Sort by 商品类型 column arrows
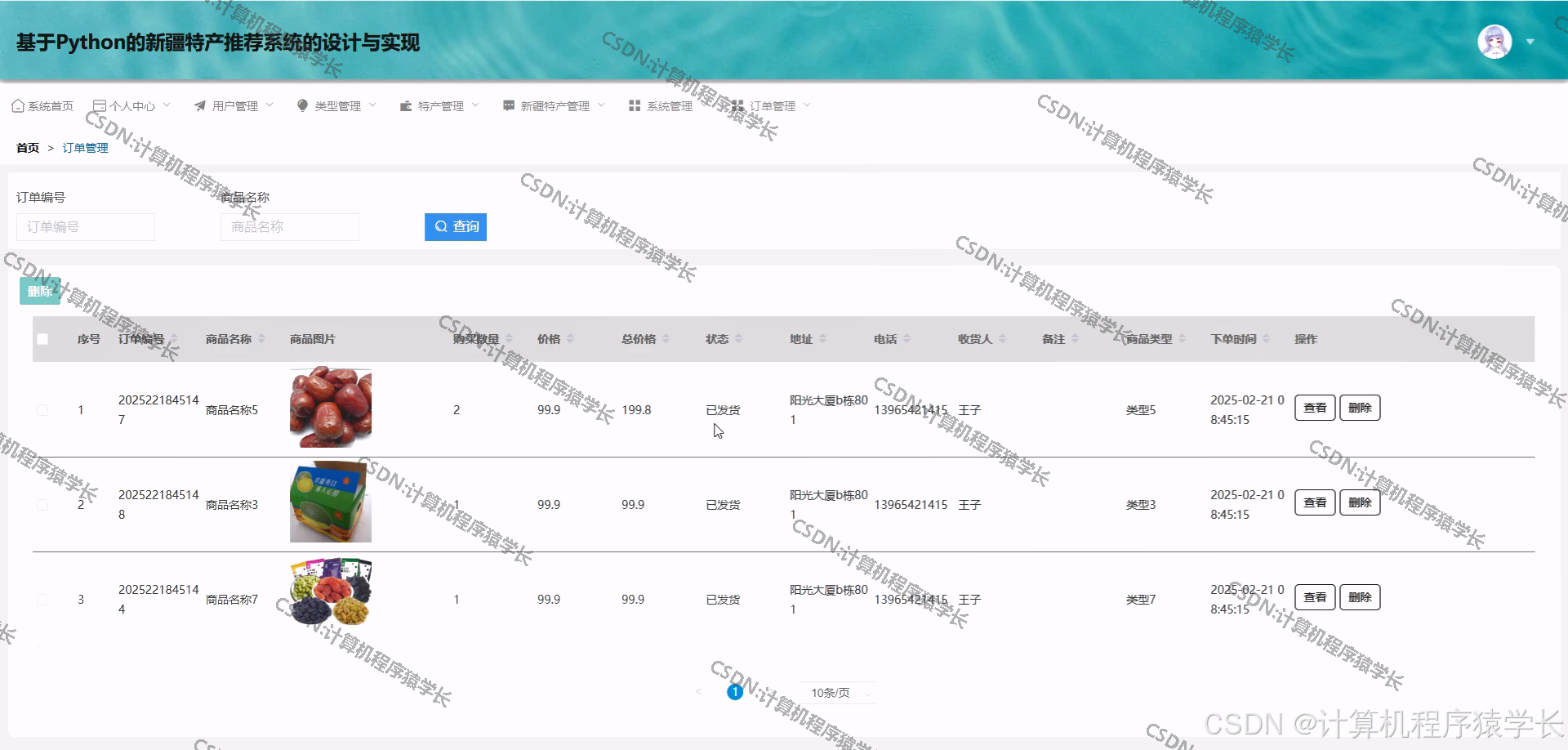Viewport: 1568px width, 750px height. point(1182,339)
